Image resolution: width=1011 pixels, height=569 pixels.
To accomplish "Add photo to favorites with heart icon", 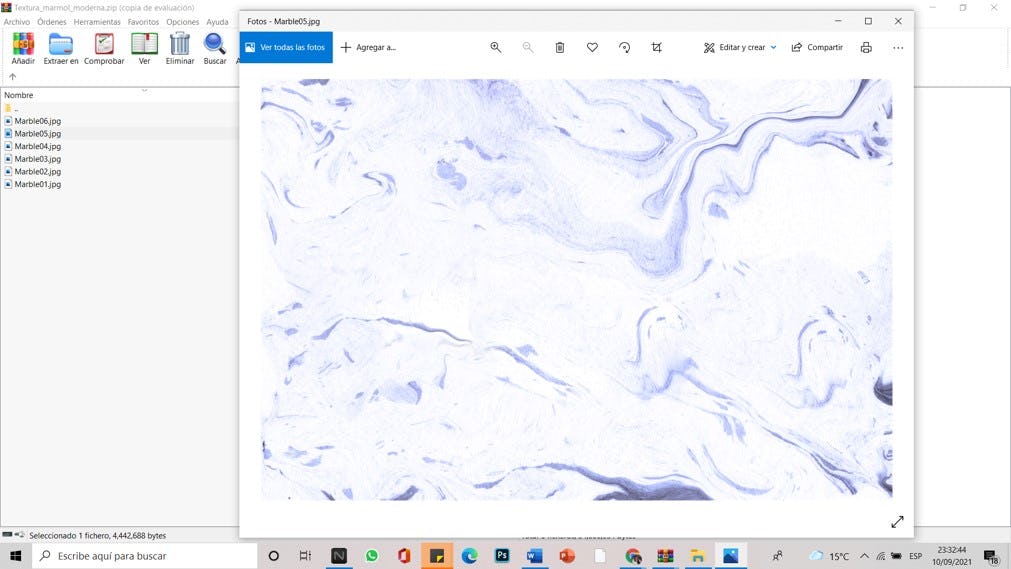I will click(x=592, y=47).
